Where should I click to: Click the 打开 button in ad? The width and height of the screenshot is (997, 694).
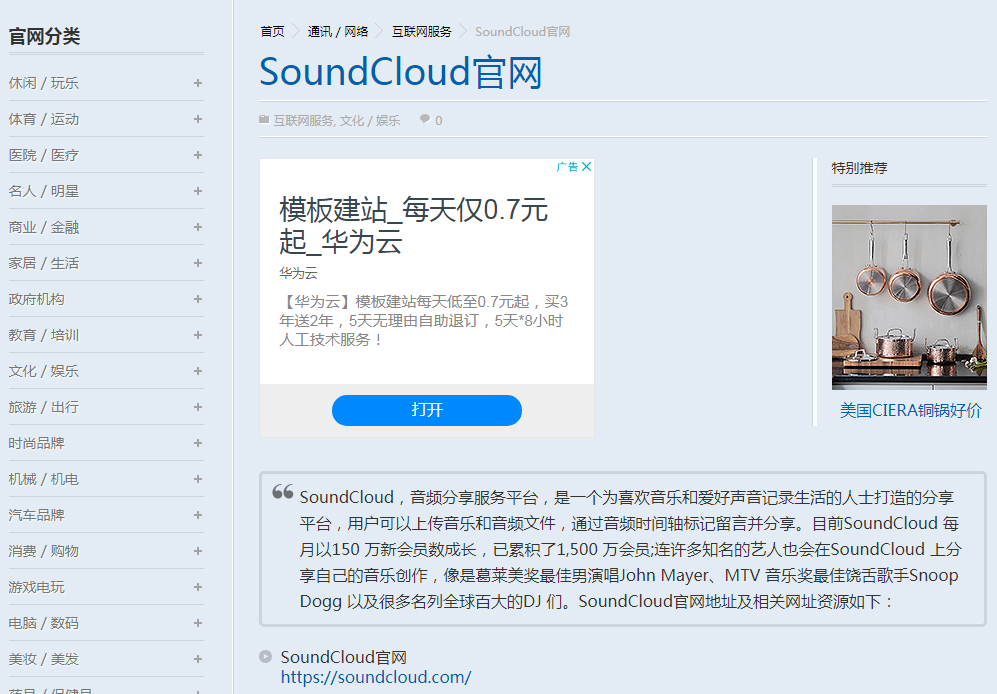[427, 410]
